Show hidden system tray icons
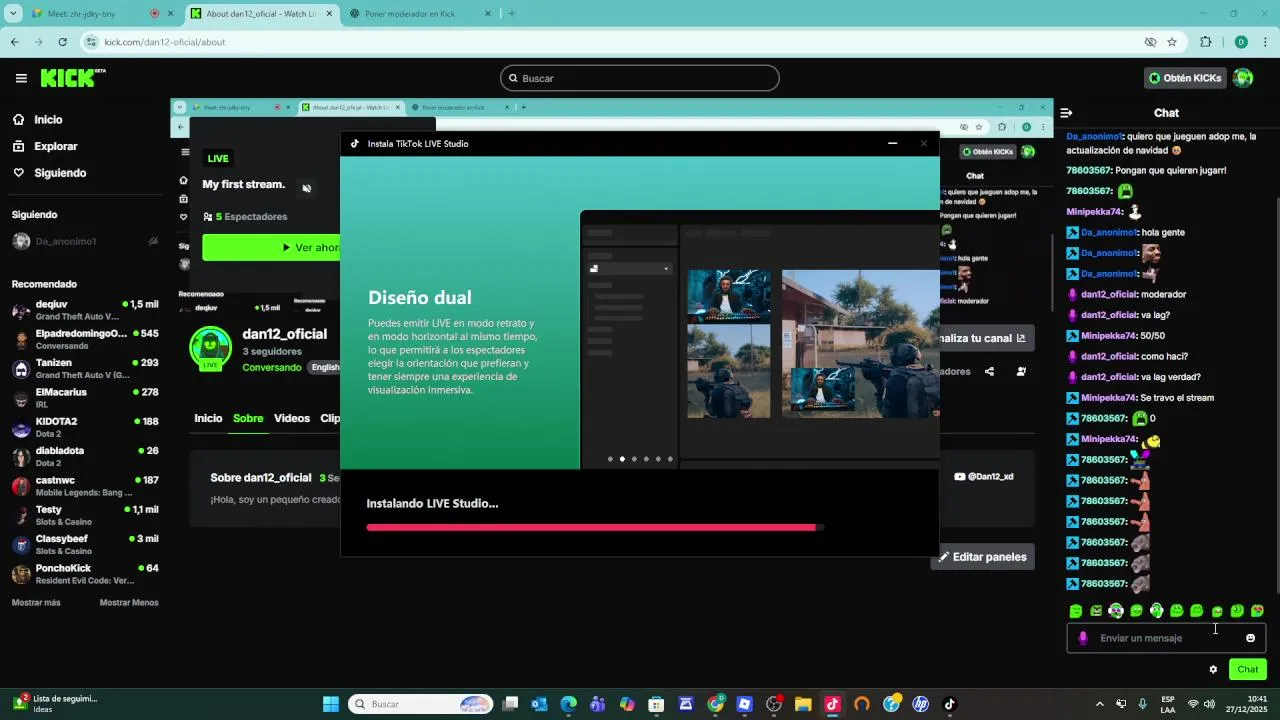The image size is (1280, 720). pos(1100,704)
